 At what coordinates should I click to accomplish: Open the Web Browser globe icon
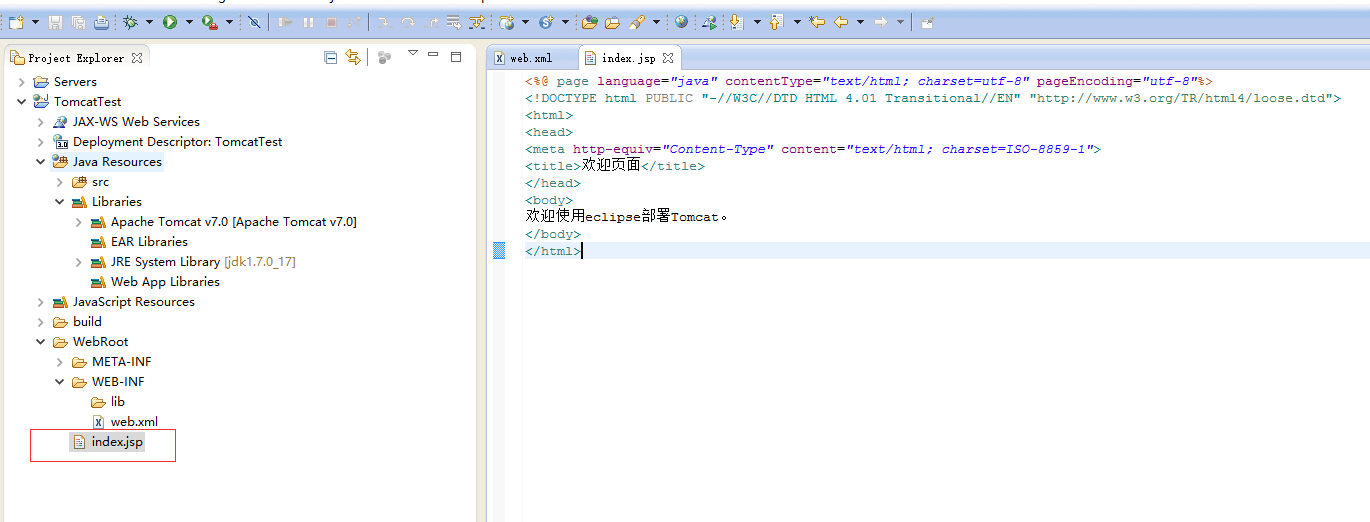coord(681,22)
